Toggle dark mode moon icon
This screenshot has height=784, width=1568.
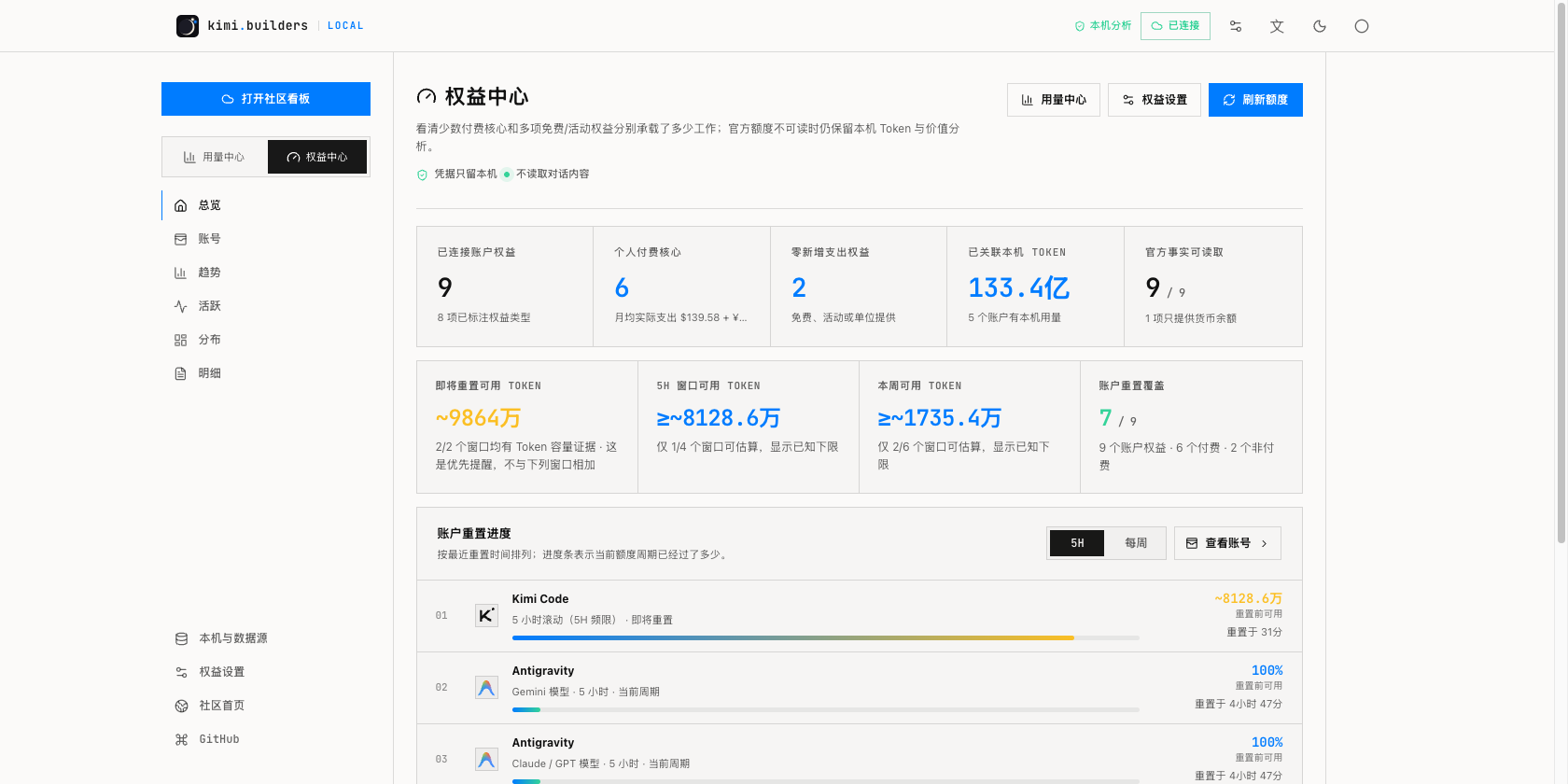1320,26
